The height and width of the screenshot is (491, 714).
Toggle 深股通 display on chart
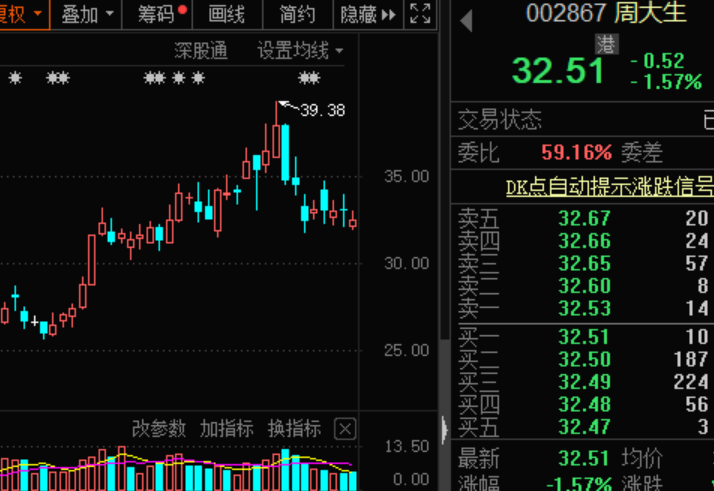point(201,50)
